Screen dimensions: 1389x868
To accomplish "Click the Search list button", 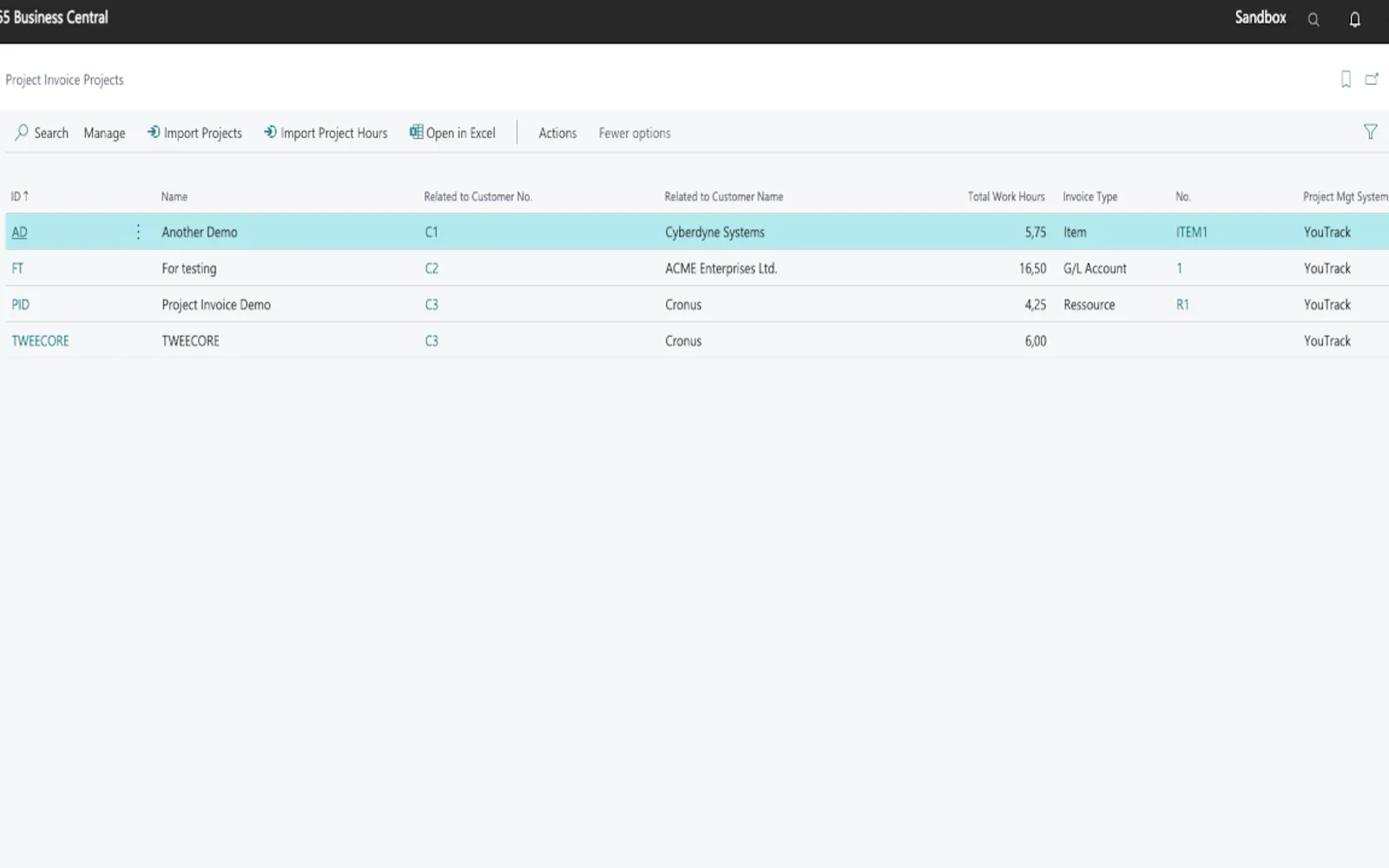I will point(42,133).
